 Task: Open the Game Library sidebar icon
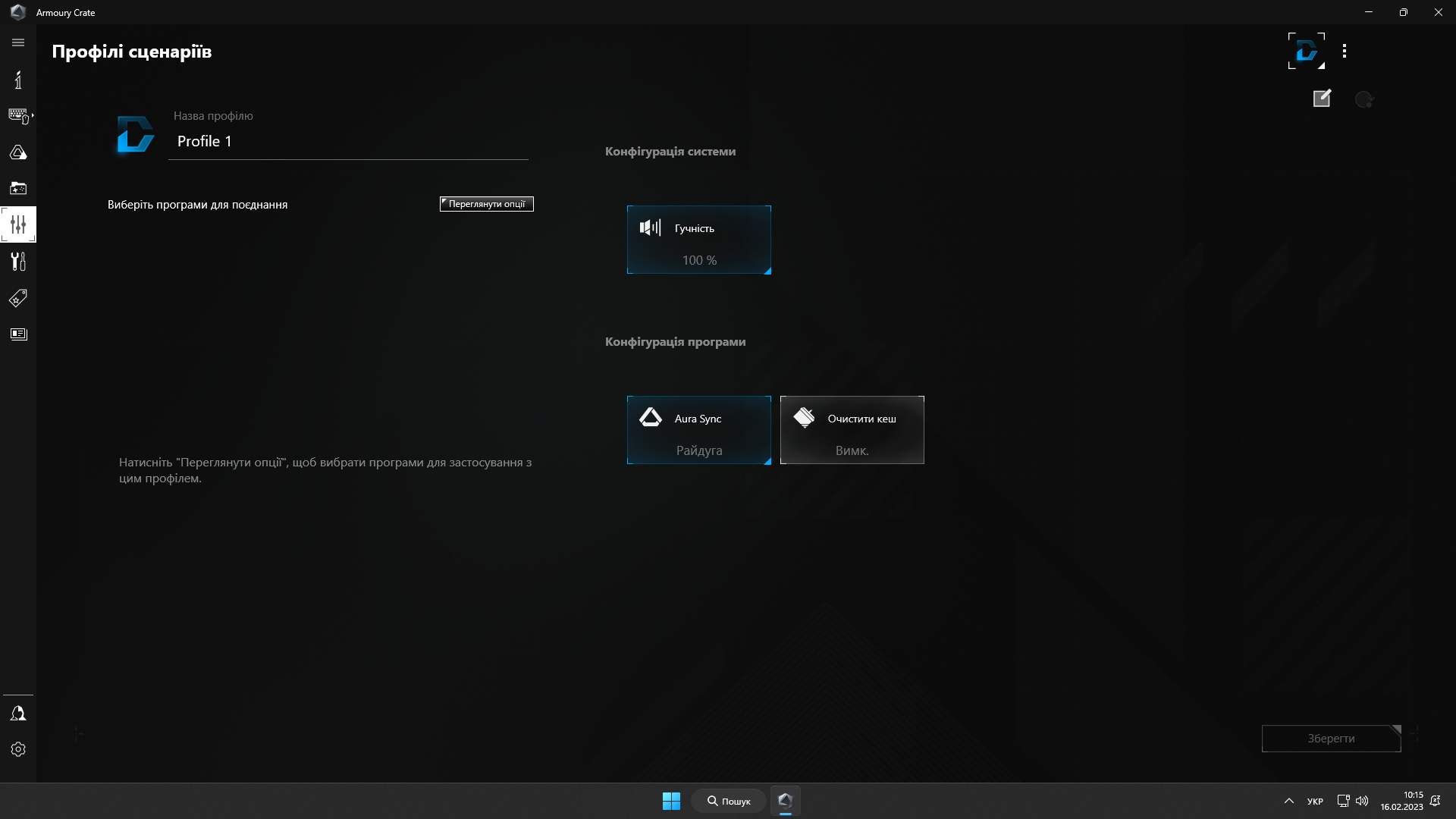tap(18, 188)
